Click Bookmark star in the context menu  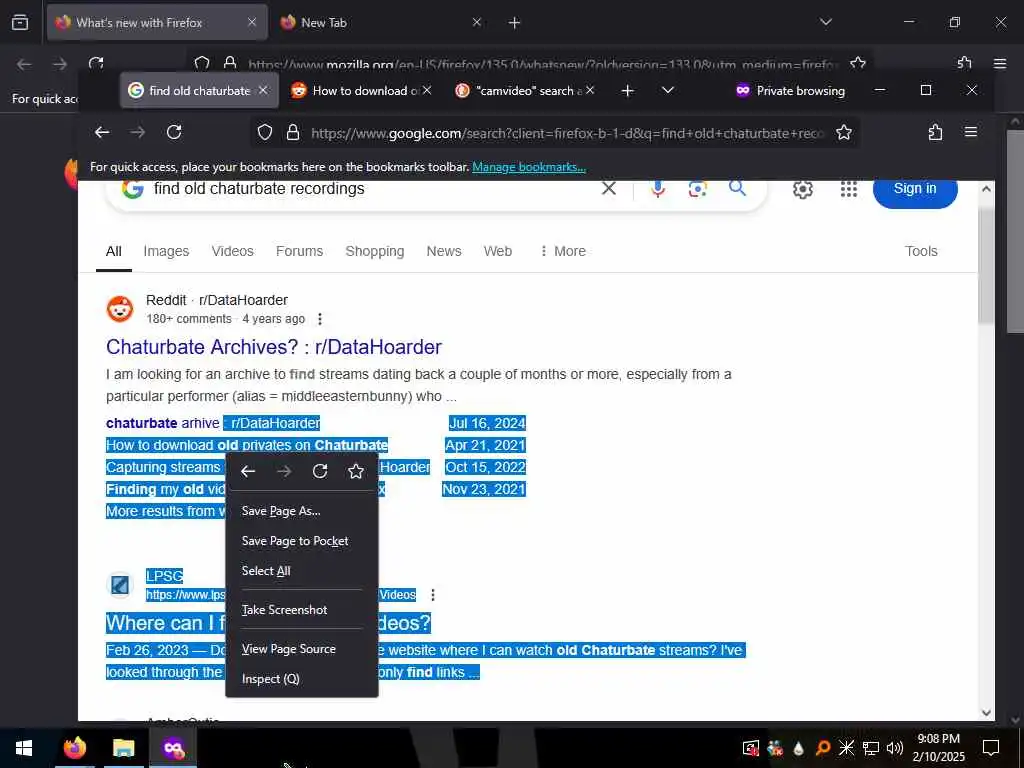pyautogui.click(x=356, y=472)
